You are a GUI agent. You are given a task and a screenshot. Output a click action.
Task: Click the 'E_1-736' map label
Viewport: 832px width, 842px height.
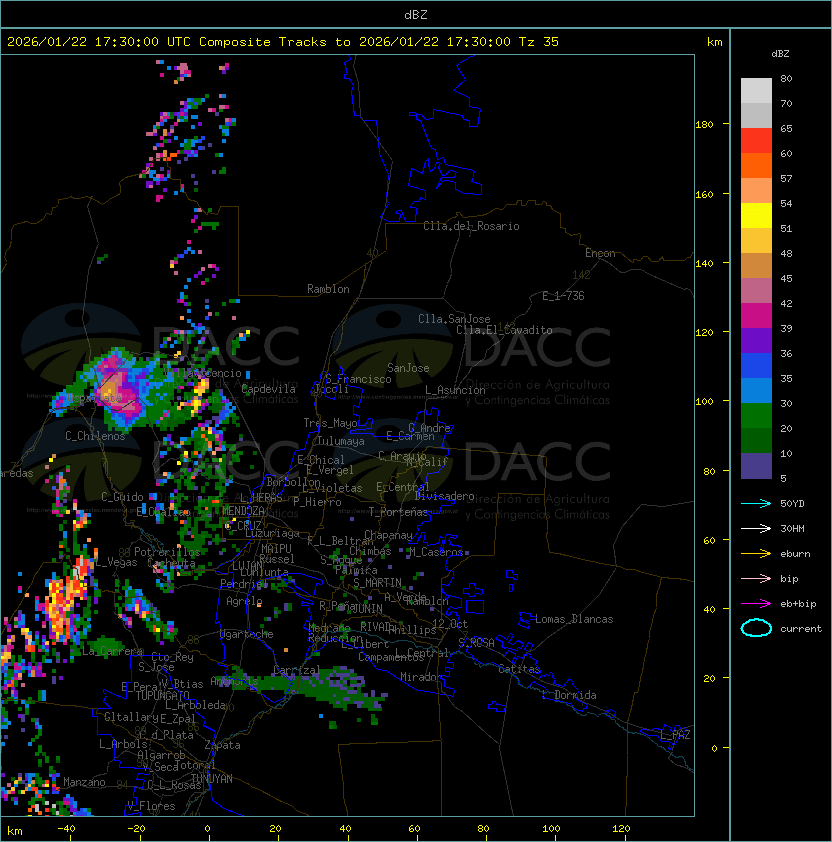pyautogui.click(x=563, y=296)
